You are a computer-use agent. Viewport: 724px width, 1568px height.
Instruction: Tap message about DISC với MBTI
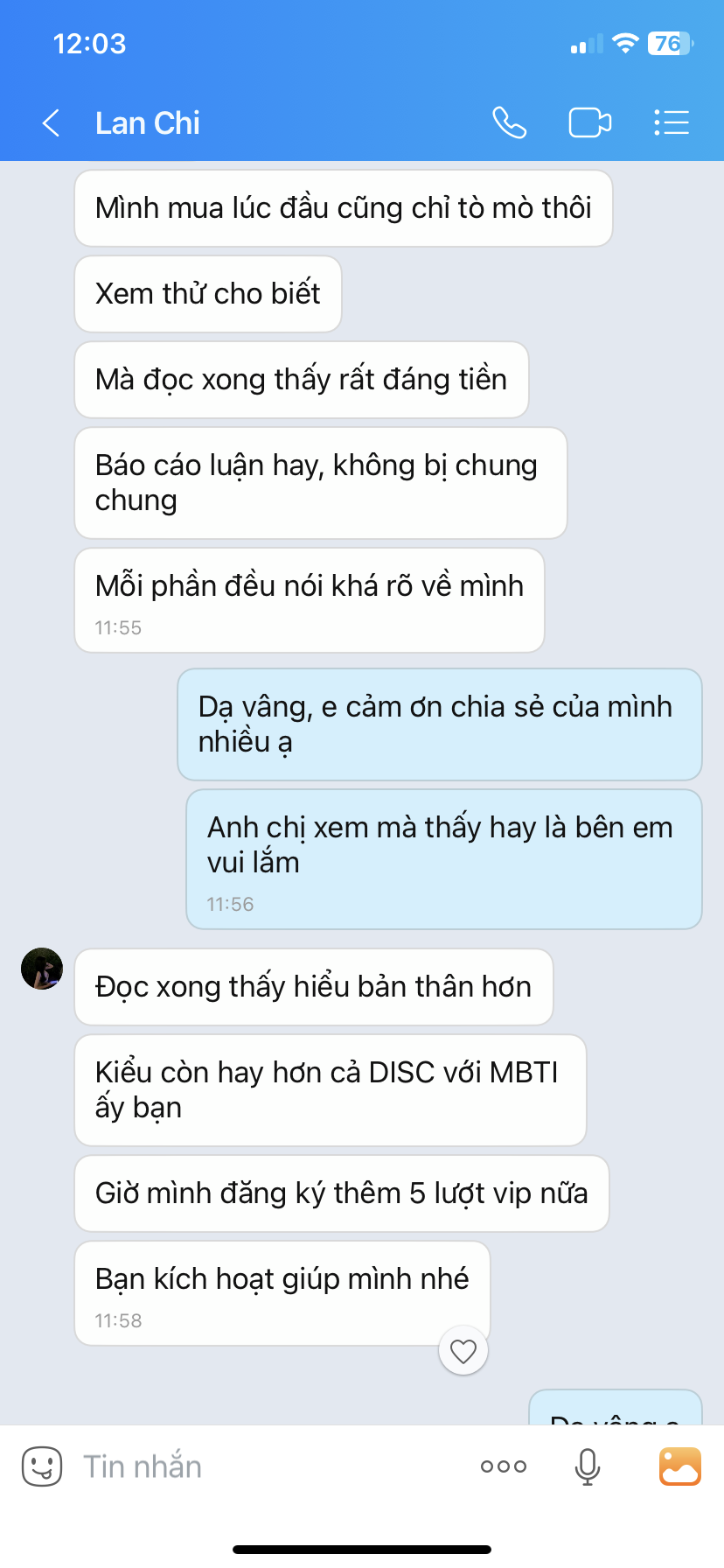pyautogui.click(x=331, y=1090)
